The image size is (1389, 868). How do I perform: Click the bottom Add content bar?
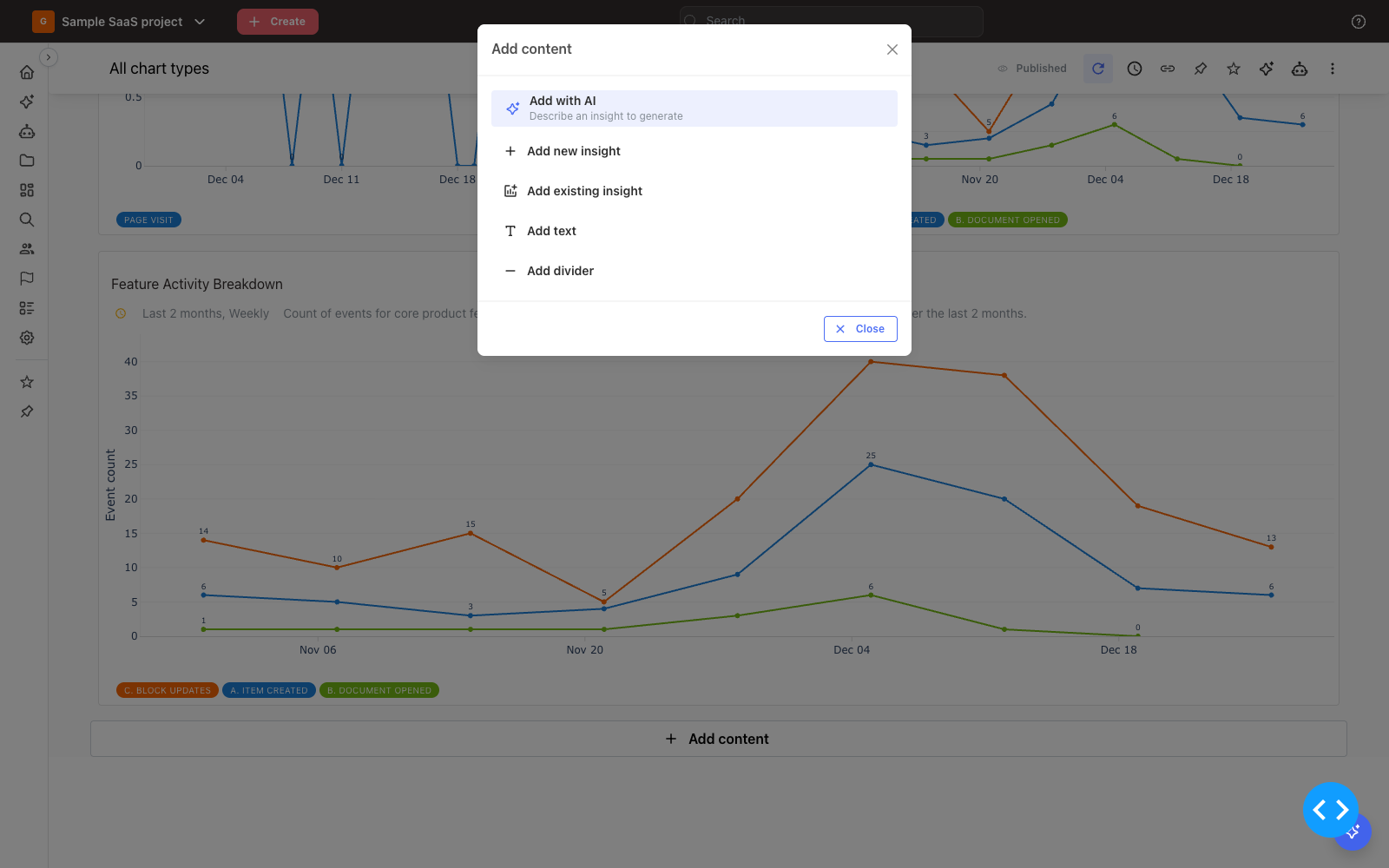[x=718, y=739]
